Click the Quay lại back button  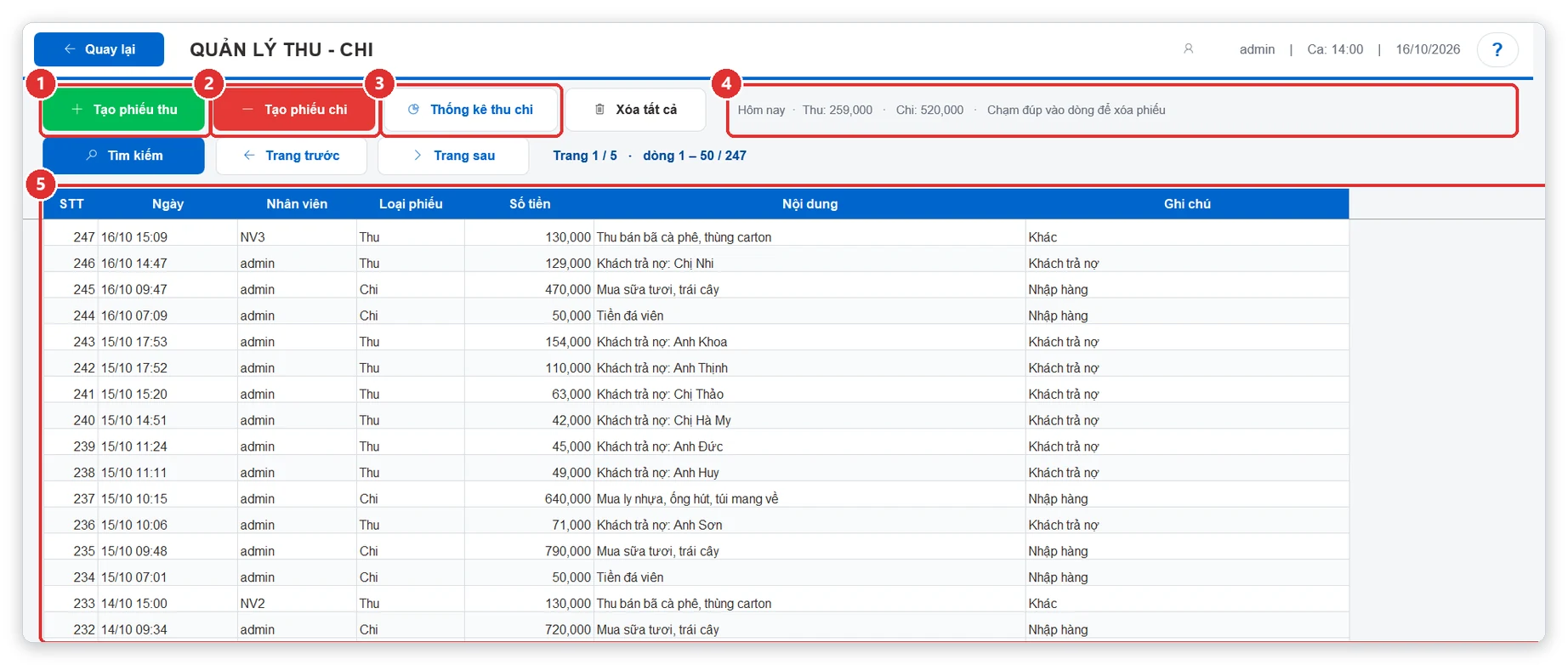click(99, 49)
